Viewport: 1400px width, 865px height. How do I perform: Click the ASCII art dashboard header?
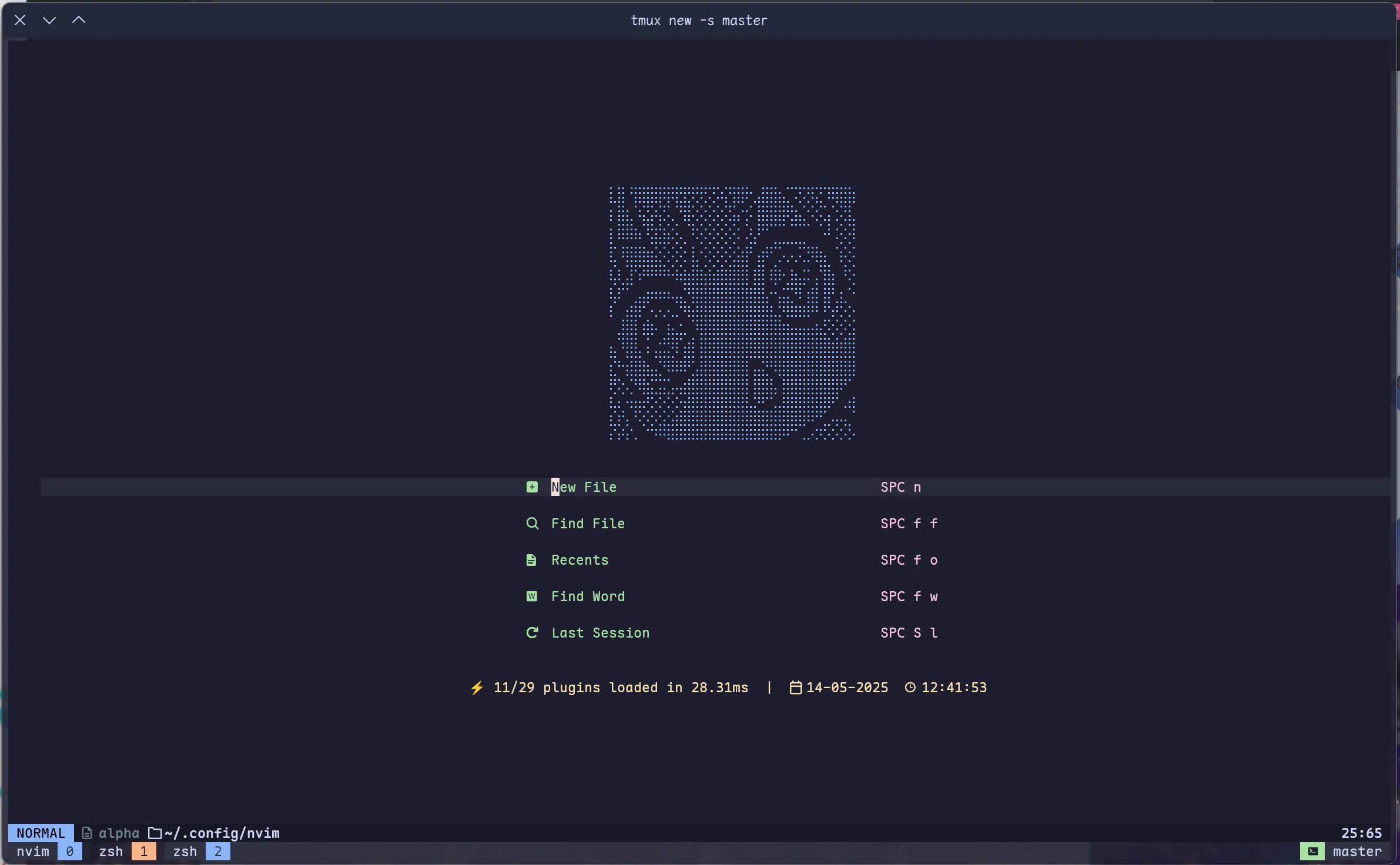(732, 313)
